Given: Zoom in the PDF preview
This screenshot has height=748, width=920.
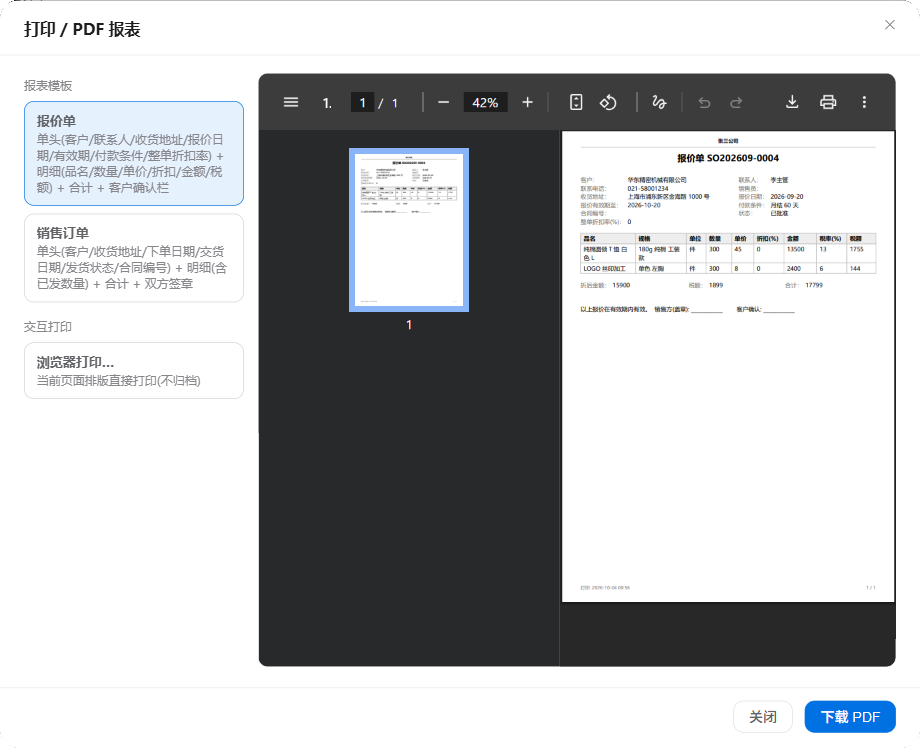Looking at the screenshot, I should (527, 102).
